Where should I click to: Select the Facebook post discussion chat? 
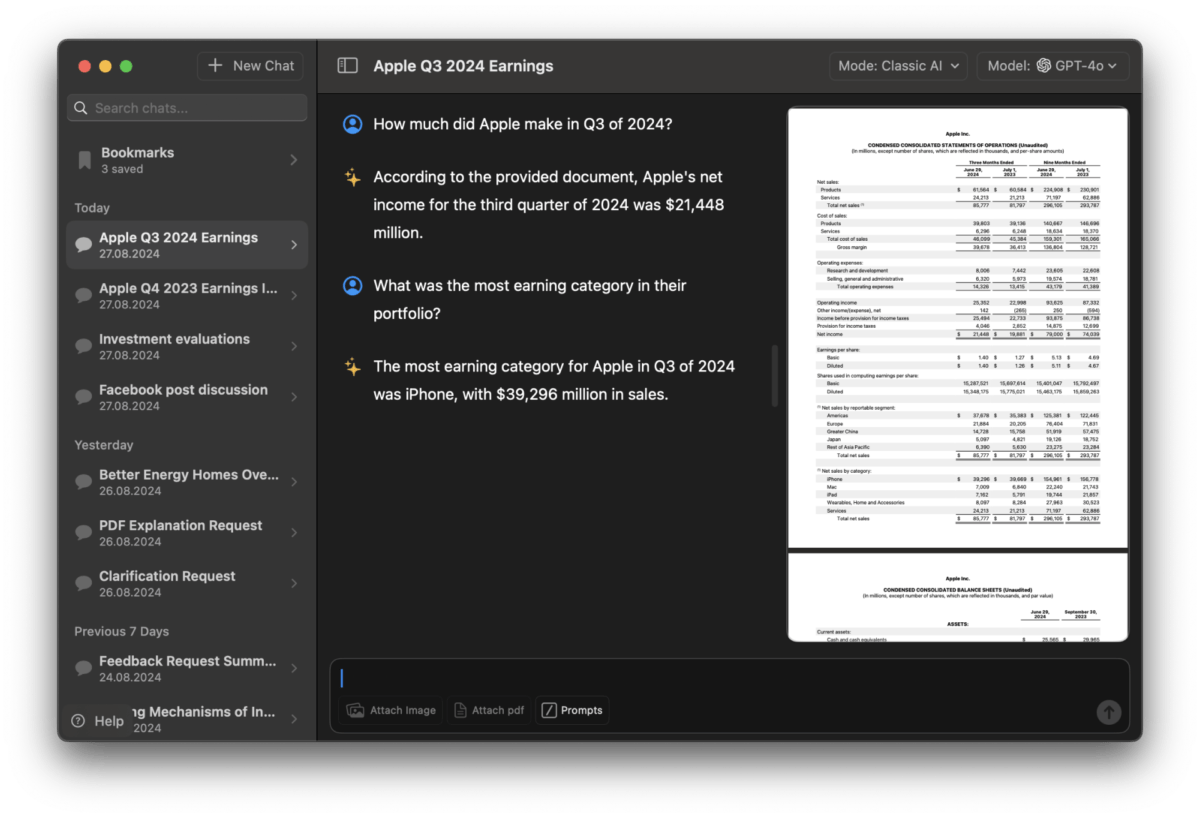pyautogui.click(x=183, y=397)
